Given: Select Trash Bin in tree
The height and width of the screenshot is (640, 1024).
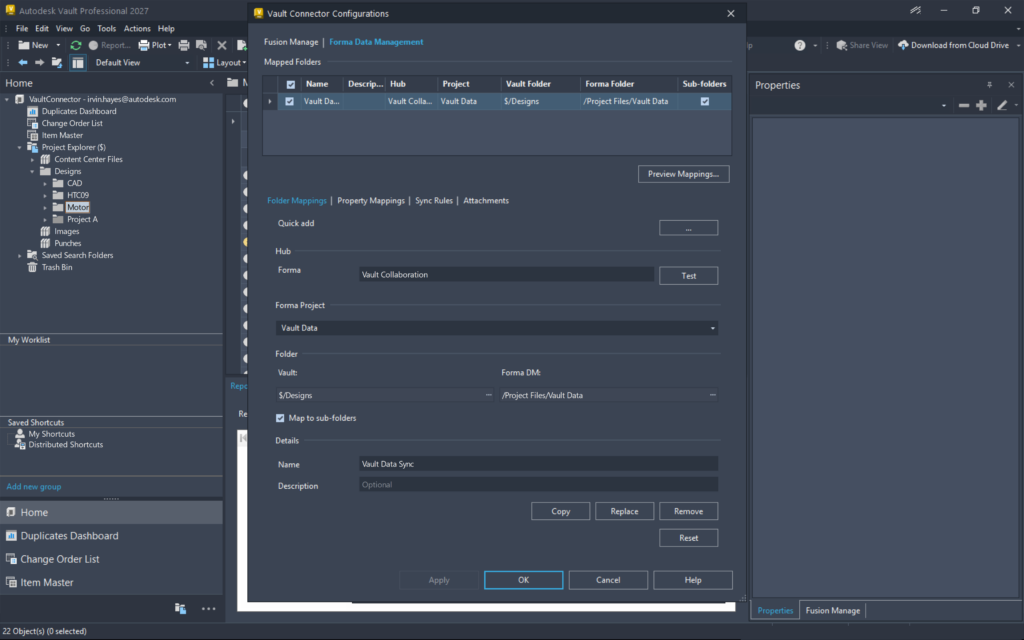Looking at the screenshot, I should click(57, 267).
